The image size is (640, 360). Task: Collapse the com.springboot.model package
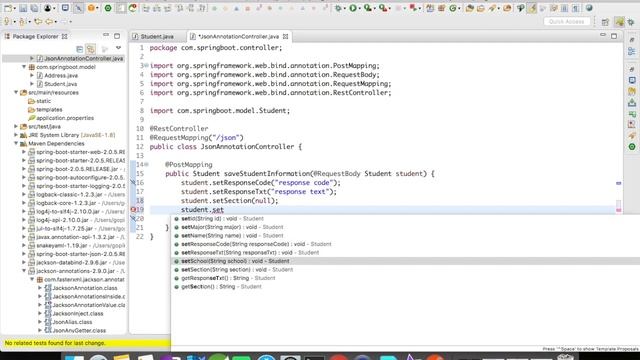24,67
